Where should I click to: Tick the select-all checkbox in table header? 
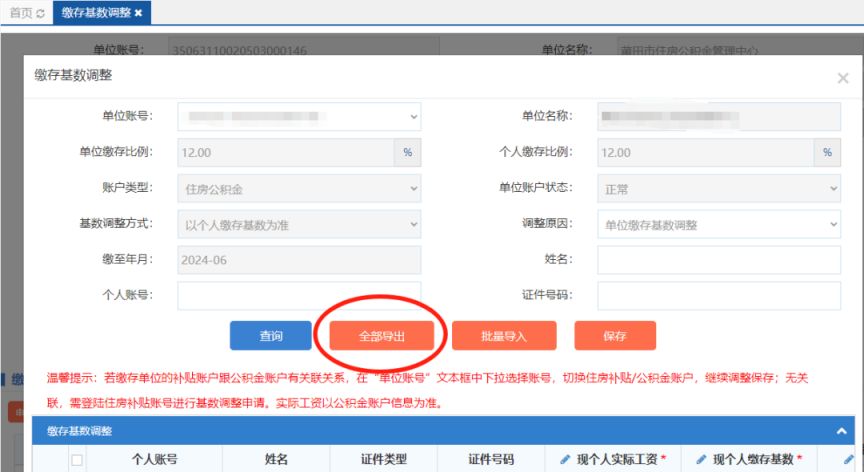click(76, 460)
